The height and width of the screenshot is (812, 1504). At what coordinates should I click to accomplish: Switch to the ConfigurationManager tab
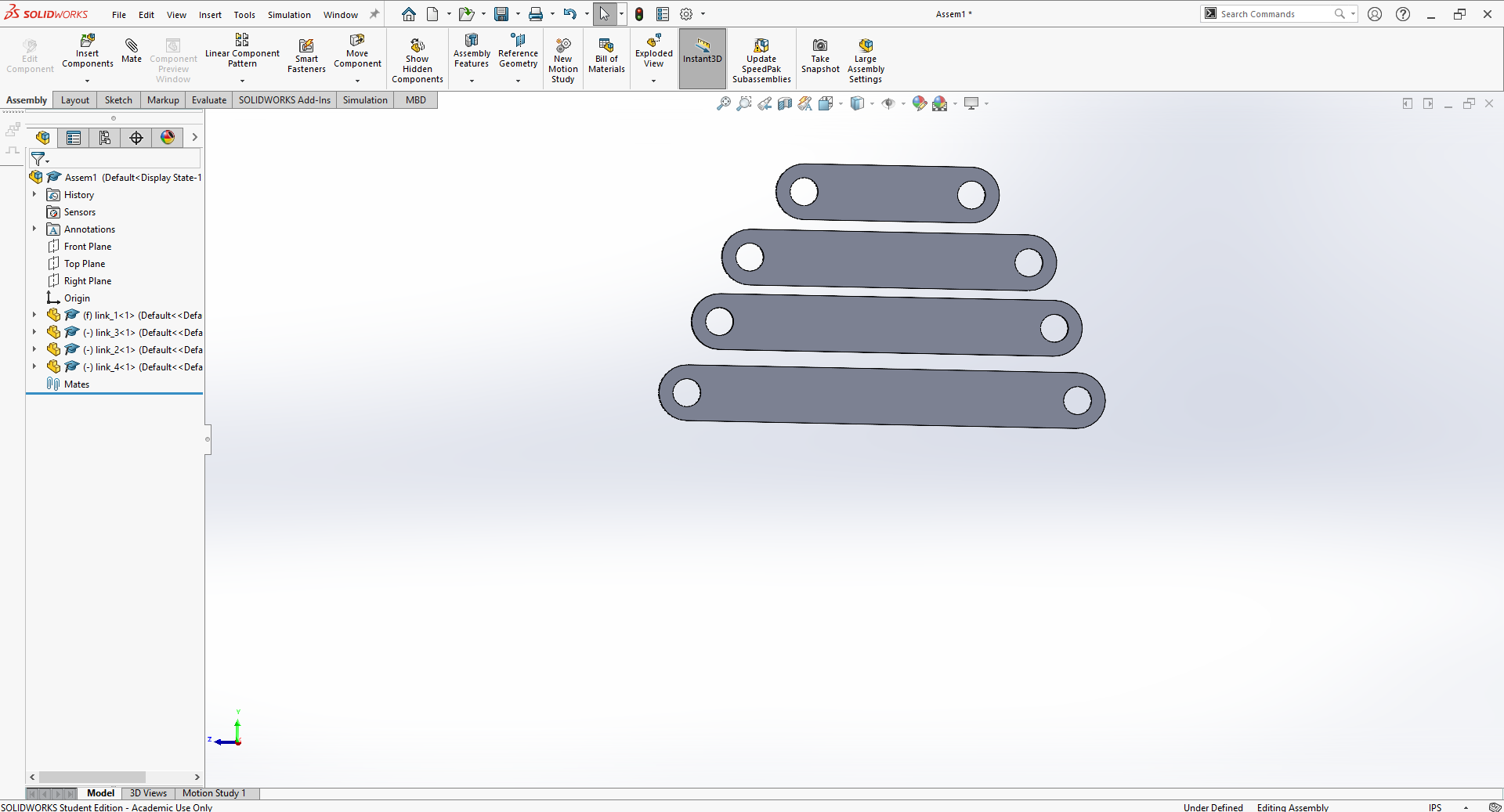point(104,137)
